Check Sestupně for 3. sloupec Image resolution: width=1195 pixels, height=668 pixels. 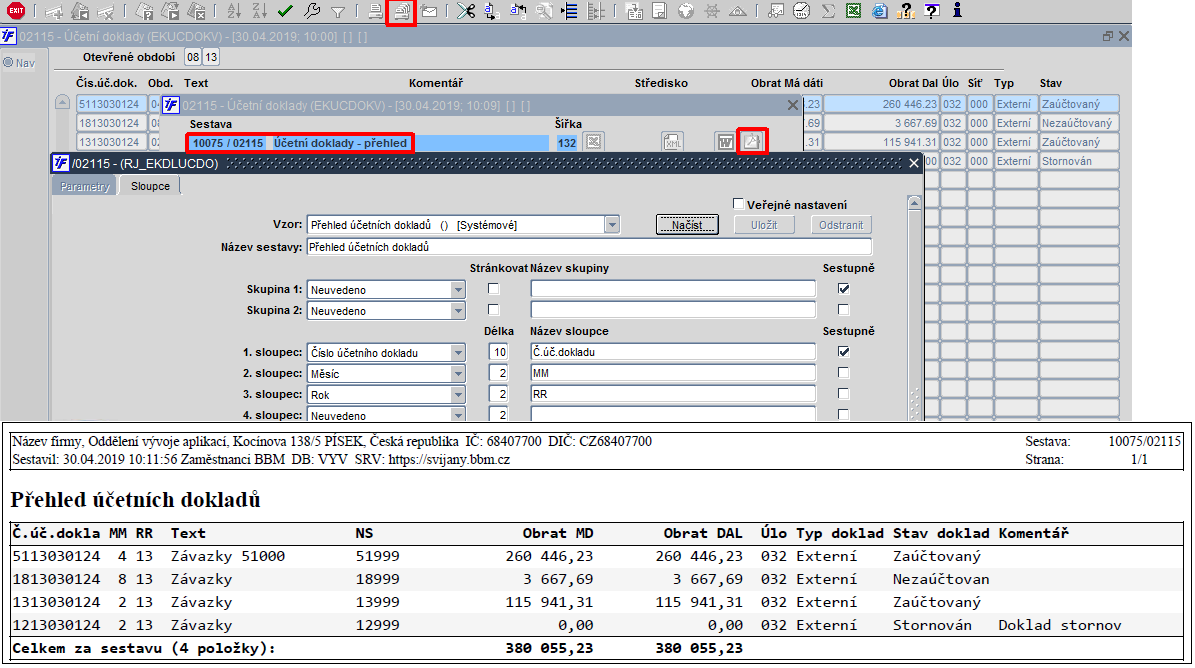pyautogui.click(x=843, y=394)
